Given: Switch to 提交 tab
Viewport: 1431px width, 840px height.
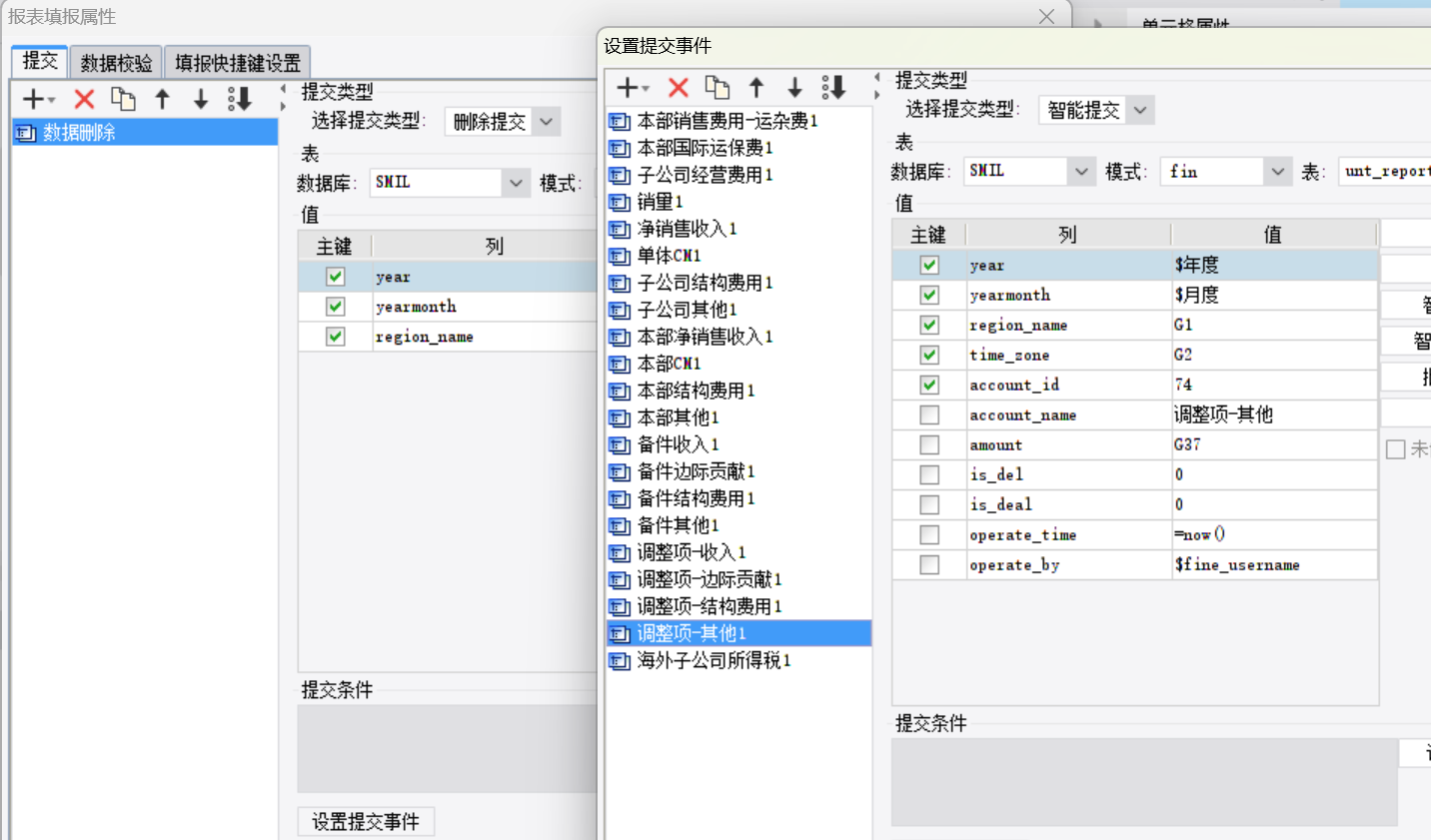Looking at the screenshot, I should point(40,61).
